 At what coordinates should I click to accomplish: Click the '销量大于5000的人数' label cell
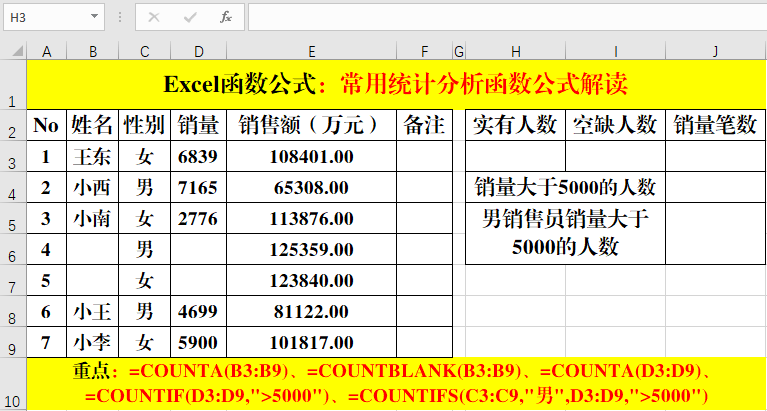(x=565, y=187)
